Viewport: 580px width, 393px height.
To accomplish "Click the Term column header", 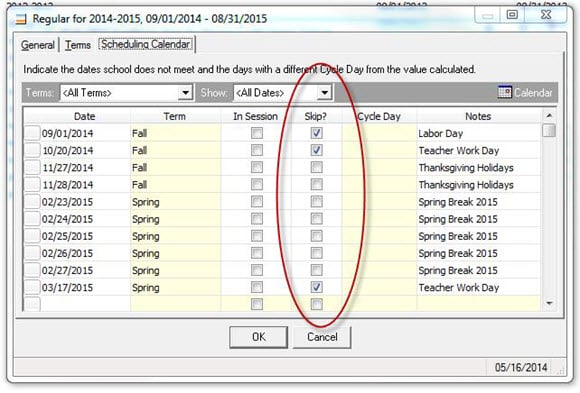I will [175, 116].
